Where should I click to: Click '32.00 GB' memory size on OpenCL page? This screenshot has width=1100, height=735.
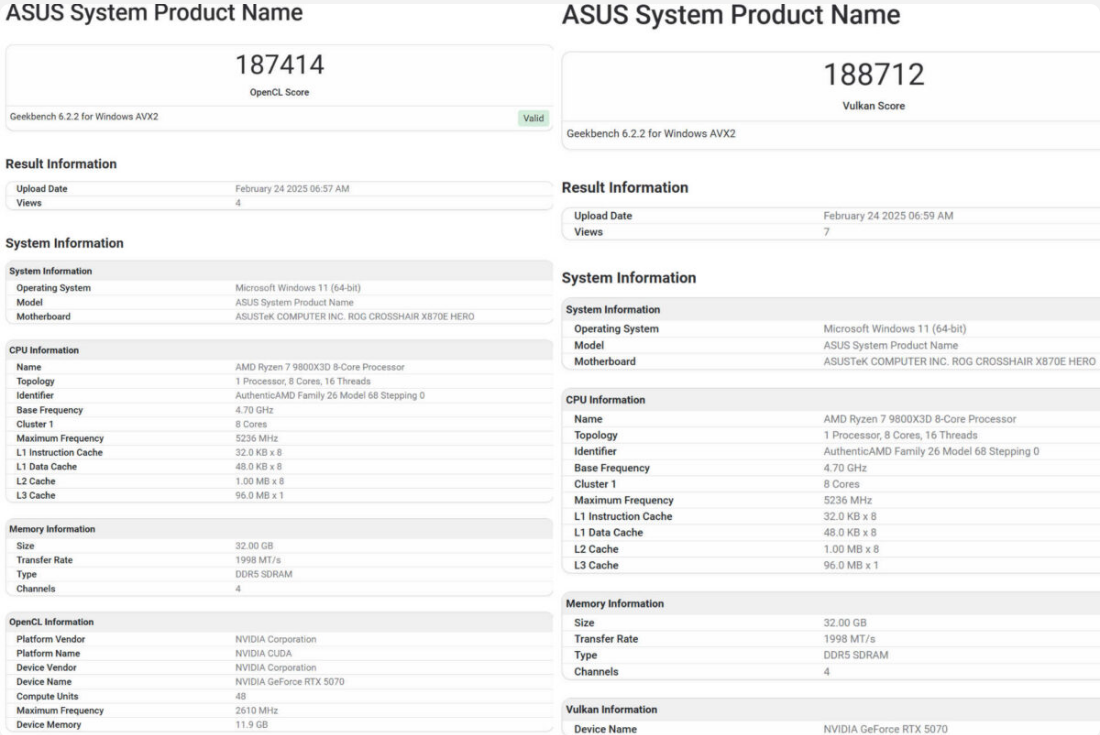coord(254,546)
